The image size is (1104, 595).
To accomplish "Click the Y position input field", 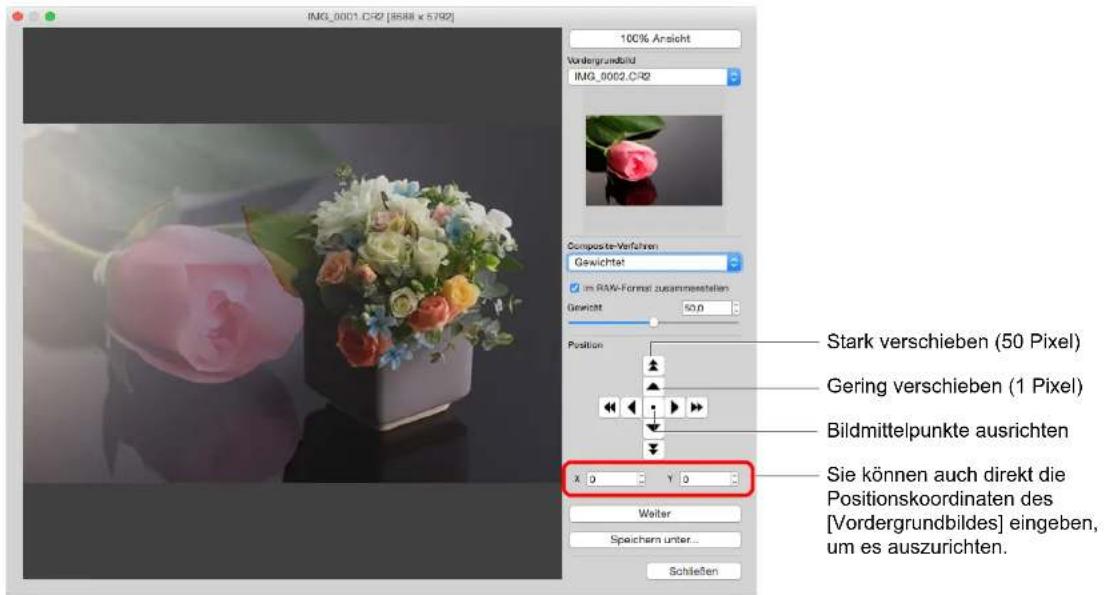I will 705,479.
